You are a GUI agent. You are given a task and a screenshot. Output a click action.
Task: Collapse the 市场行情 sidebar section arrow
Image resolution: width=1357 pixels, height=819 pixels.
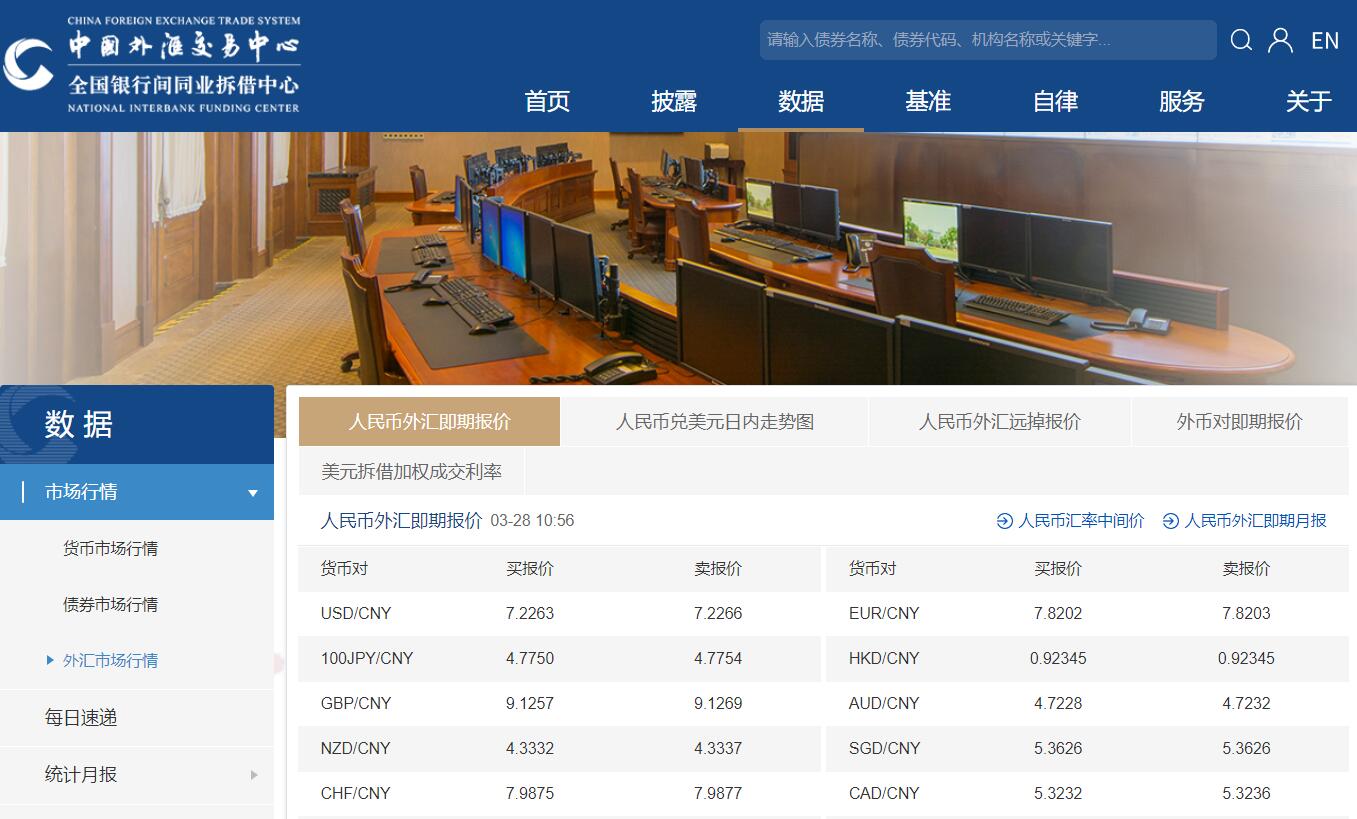[x=253, y=493]
